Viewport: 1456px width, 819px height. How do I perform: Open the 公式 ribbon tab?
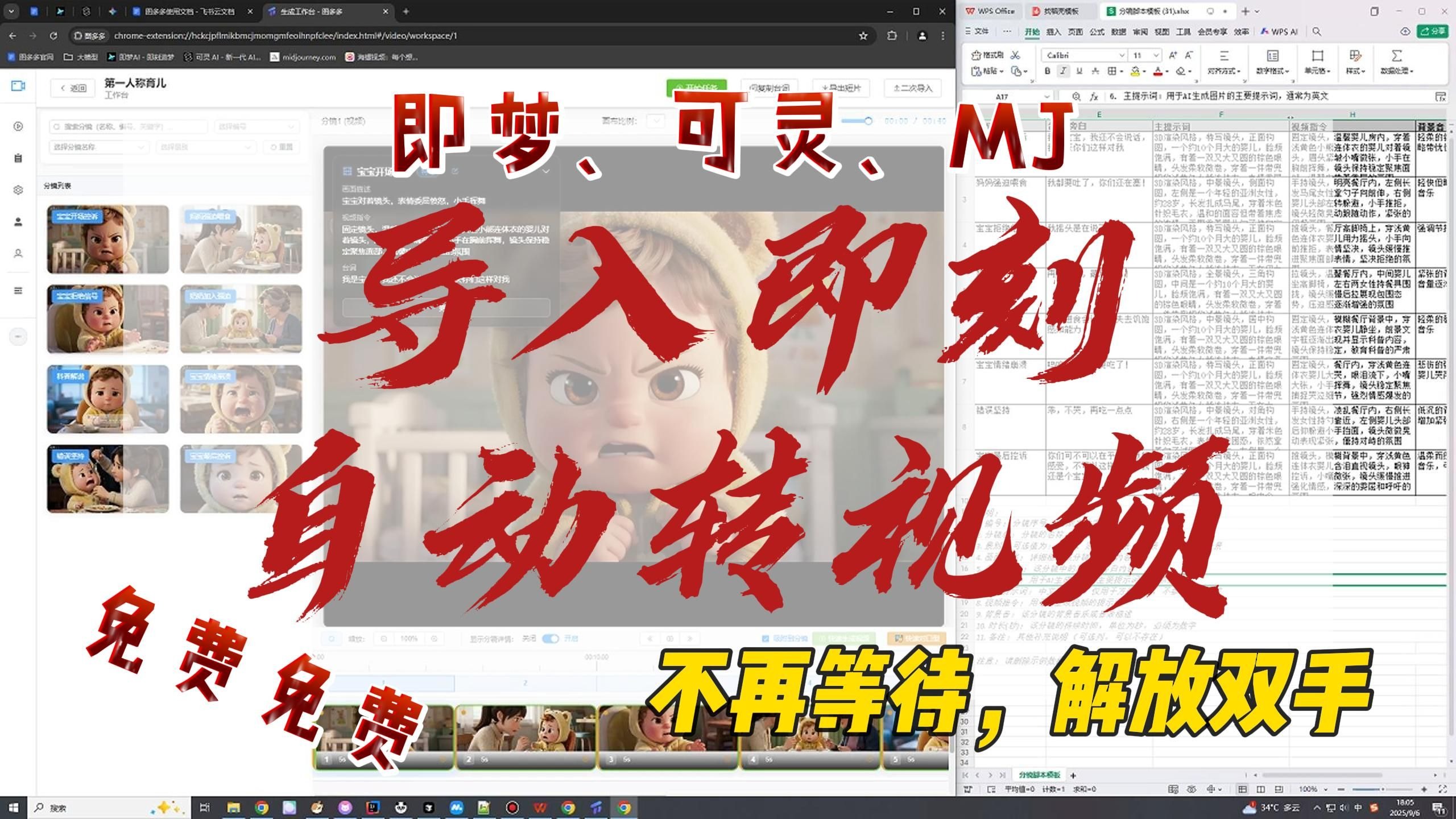tap(1097, 32)
